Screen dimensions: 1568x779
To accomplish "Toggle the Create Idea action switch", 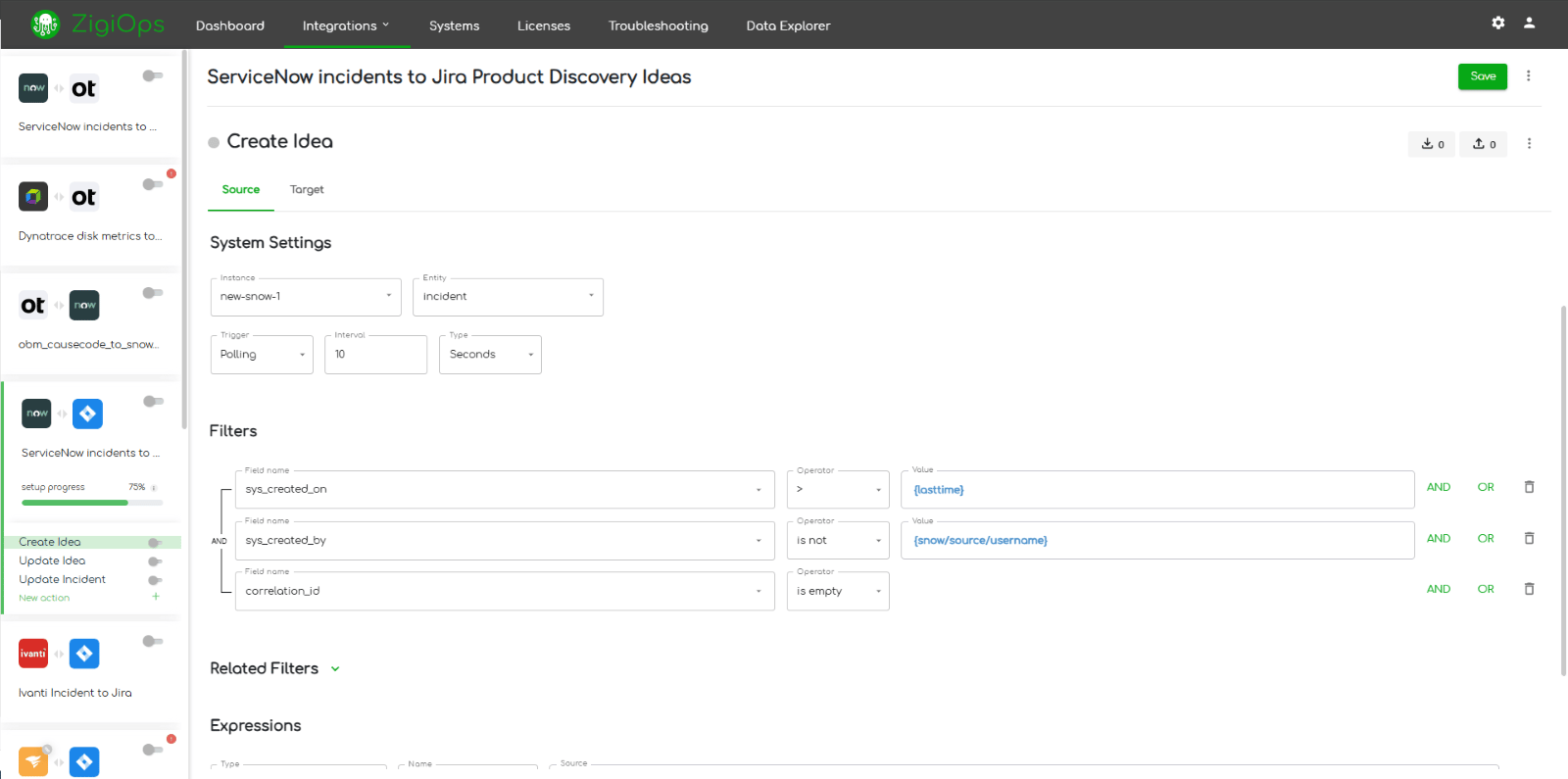I will coord(155,543).
